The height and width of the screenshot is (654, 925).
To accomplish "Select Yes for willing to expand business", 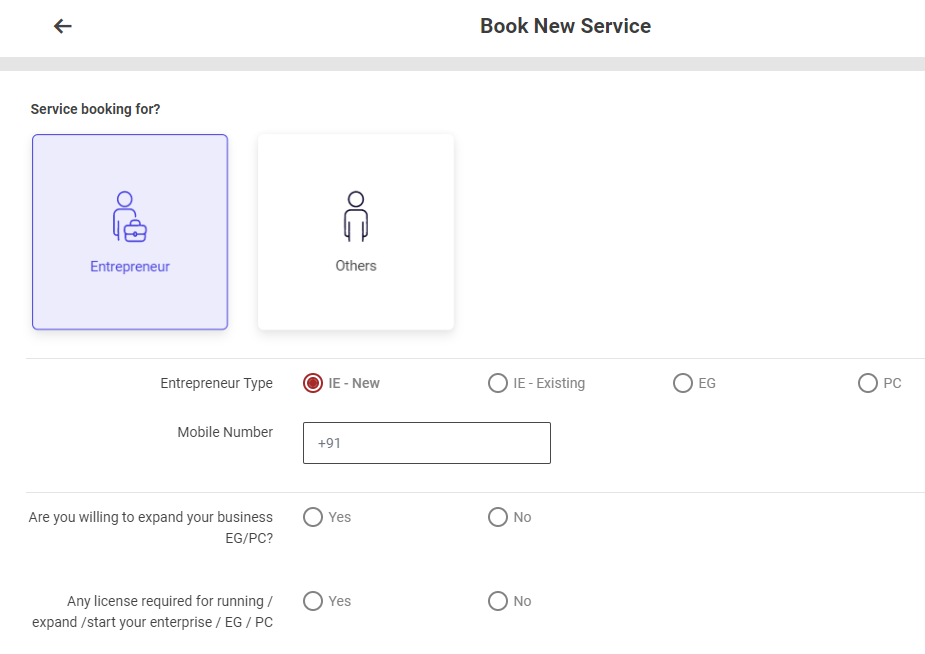I will (x=313, y=517).
